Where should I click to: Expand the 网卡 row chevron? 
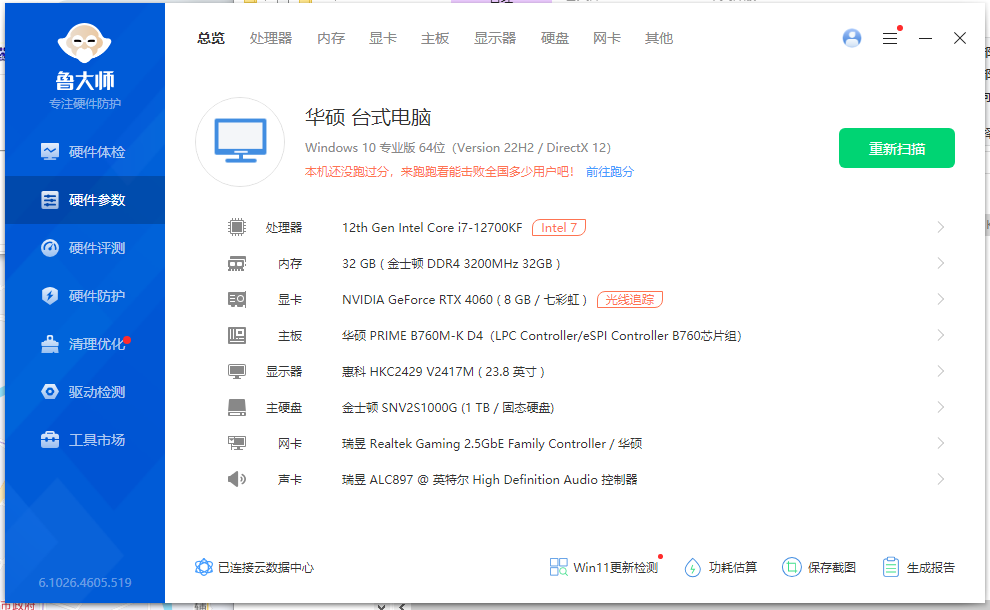941,443
